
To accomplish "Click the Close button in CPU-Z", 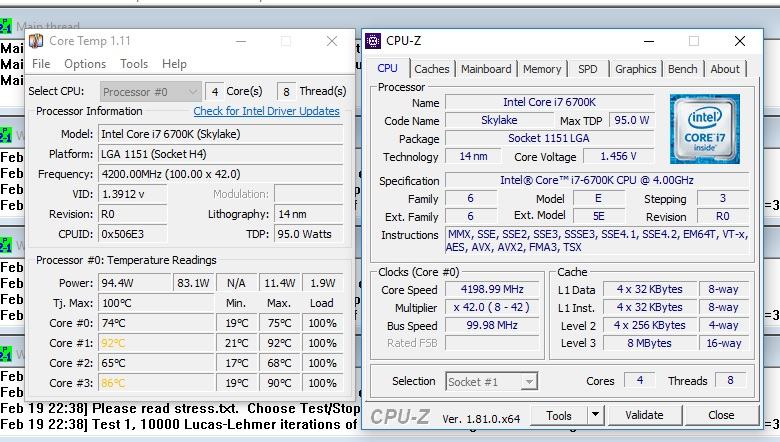I will pyautogui.click(x=721, y=416).
